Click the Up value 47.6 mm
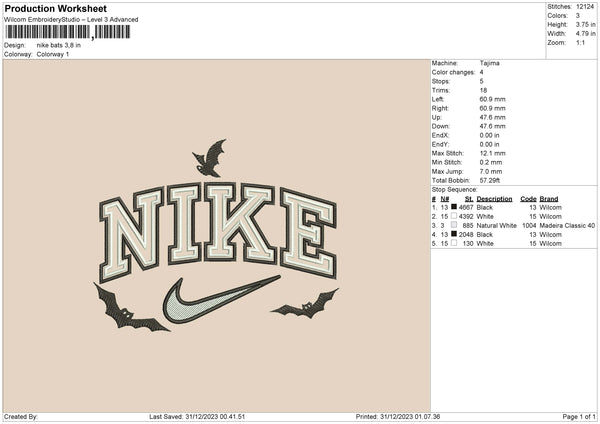 pyautogui.click(x=492, y=117)
